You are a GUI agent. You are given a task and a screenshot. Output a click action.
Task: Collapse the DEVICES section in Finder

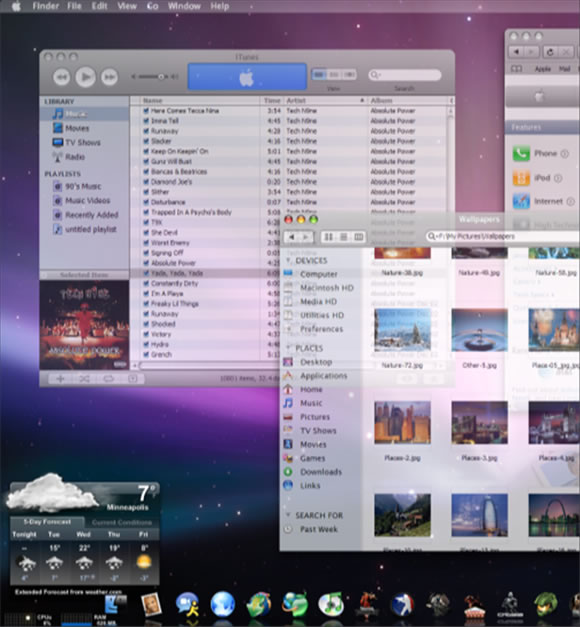(x=288, y=260)
